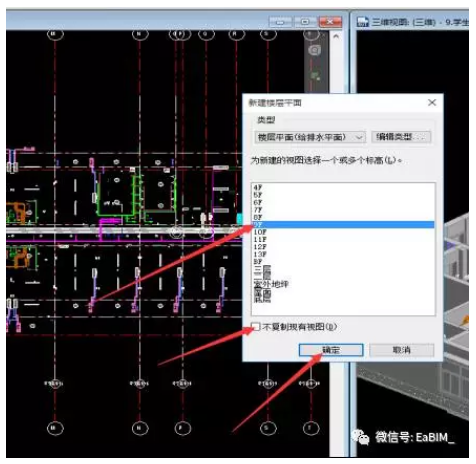Select level 7F in the list
Image resolution: width=476 pixels, height=464 pixels.
tap(343, 210)
